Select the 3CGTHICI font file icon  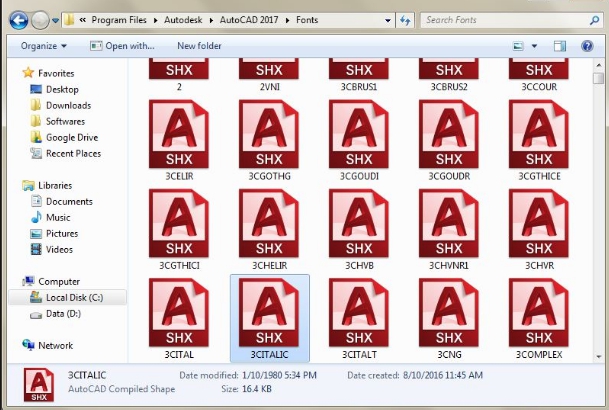[179, 224]
